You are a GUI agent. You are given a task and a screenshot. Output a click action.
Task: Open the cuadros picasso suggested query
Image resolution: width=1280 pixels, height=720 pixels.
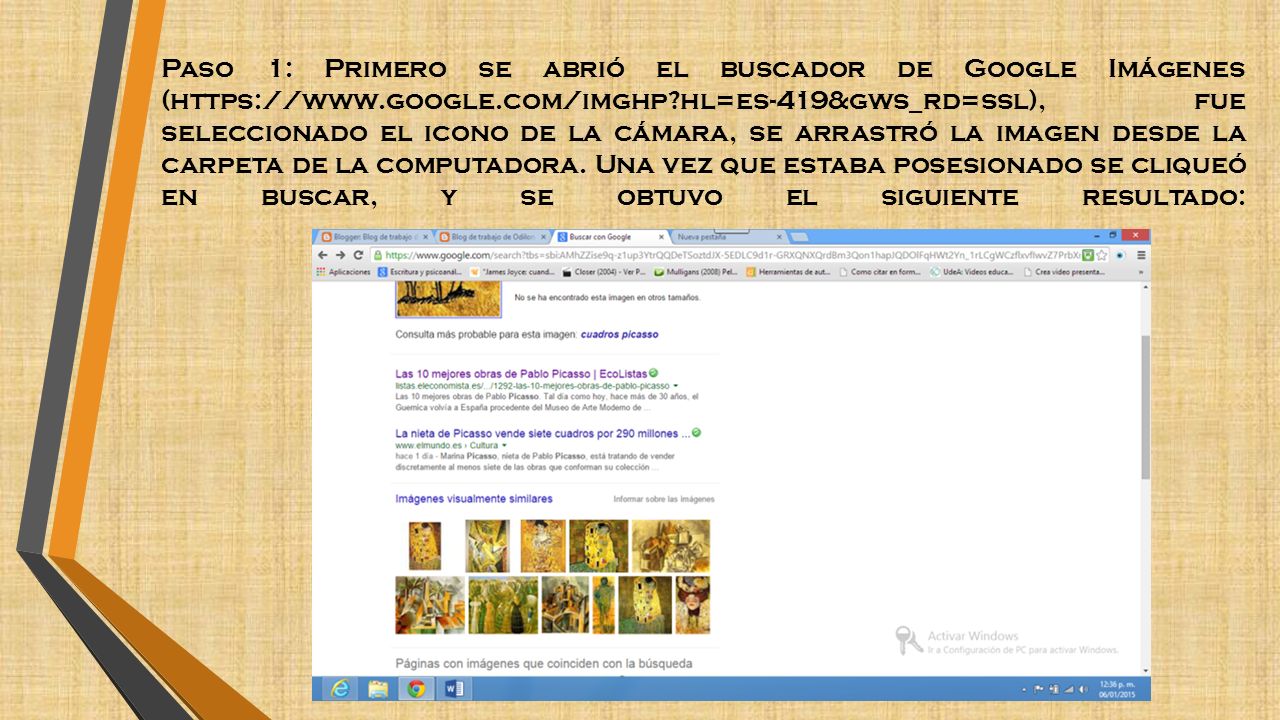pyautogui.click(x=620, y=334)
